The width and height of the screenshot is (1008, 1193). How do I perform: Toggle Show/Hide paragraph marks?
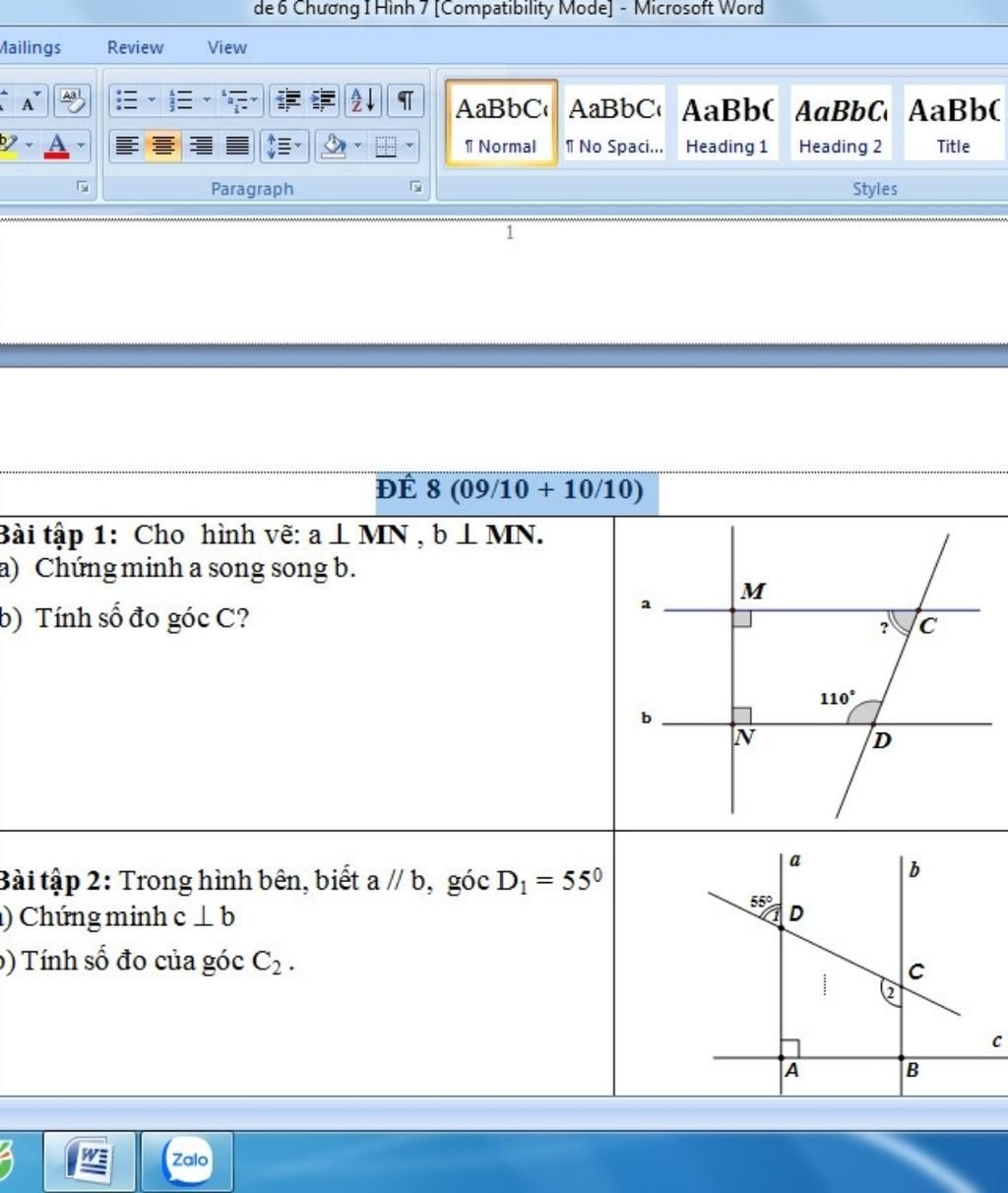tap(406, 99)
